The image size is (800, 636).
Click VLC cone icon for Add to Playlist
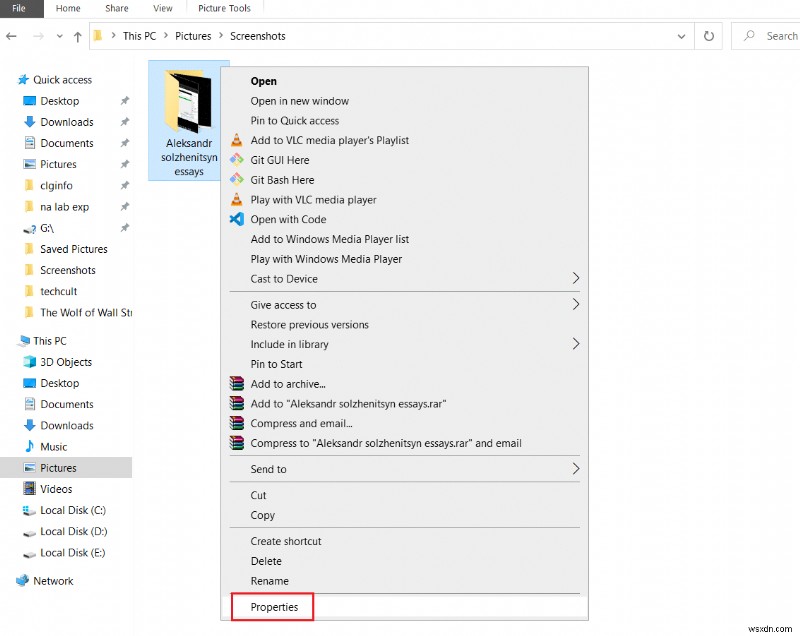point(237,140)
